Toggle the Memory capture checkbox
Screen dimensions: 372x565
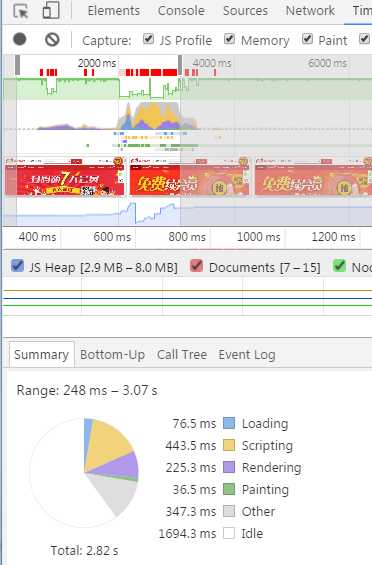[x=229, y=39]
